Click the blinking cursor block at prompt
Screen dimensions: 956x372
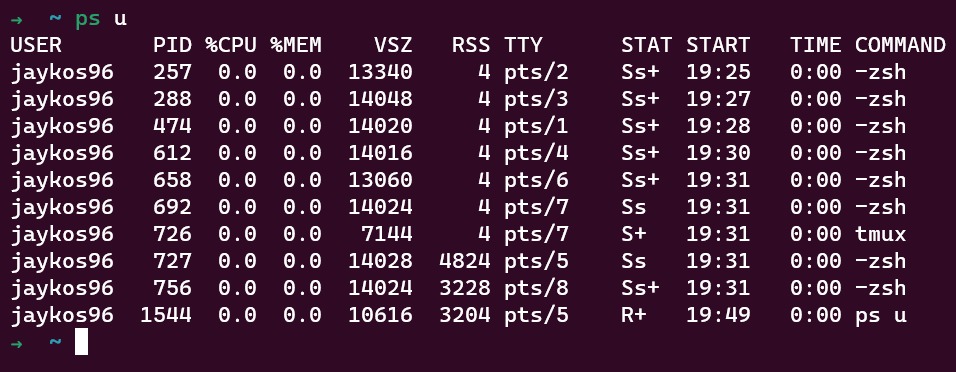[x=82, y=342]
